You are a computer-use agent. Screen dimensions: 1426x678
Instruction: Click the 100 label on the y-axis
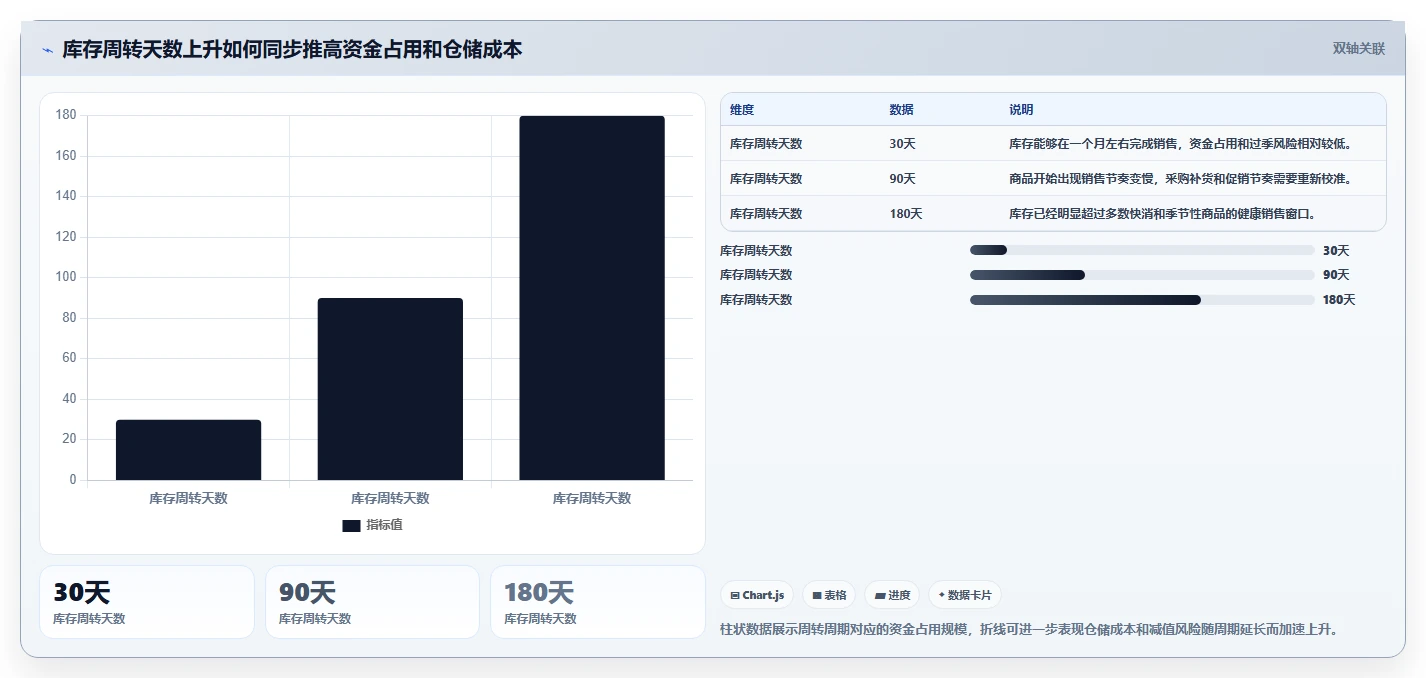point(66,277)
